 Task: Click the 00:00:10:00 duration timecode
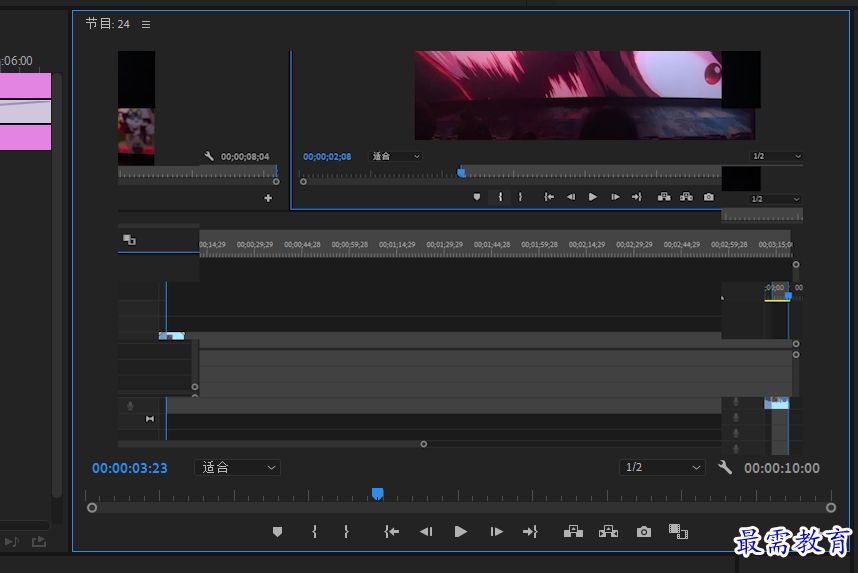coord(782,468)
